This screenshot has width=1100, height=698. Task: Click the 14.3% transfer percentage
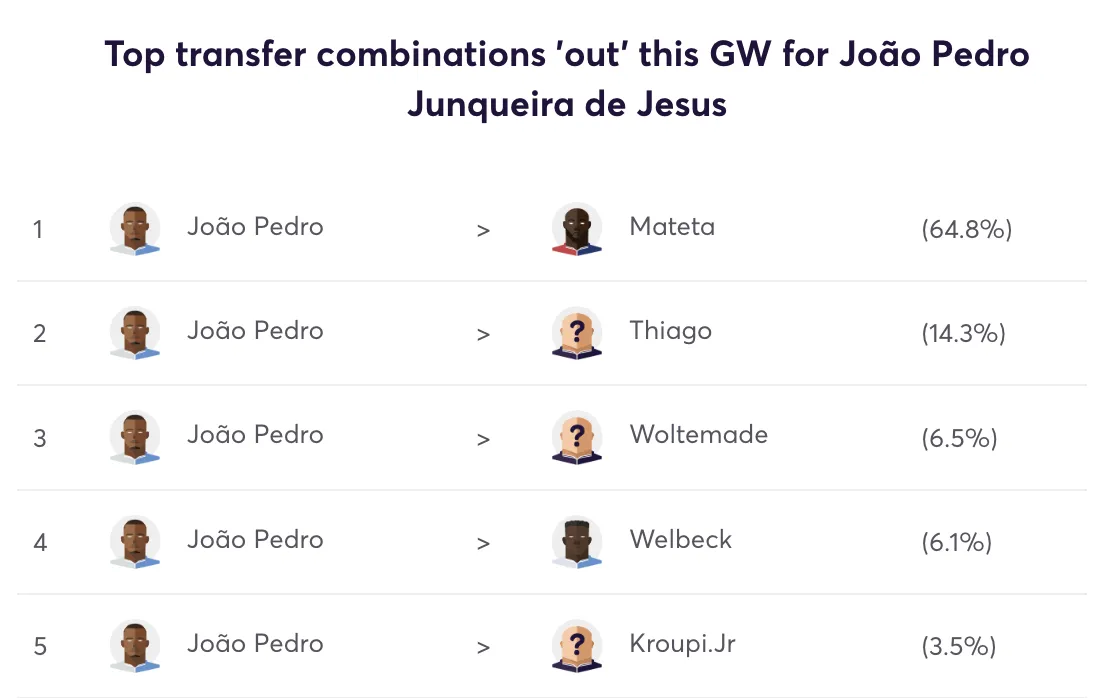tap(963, 334)
